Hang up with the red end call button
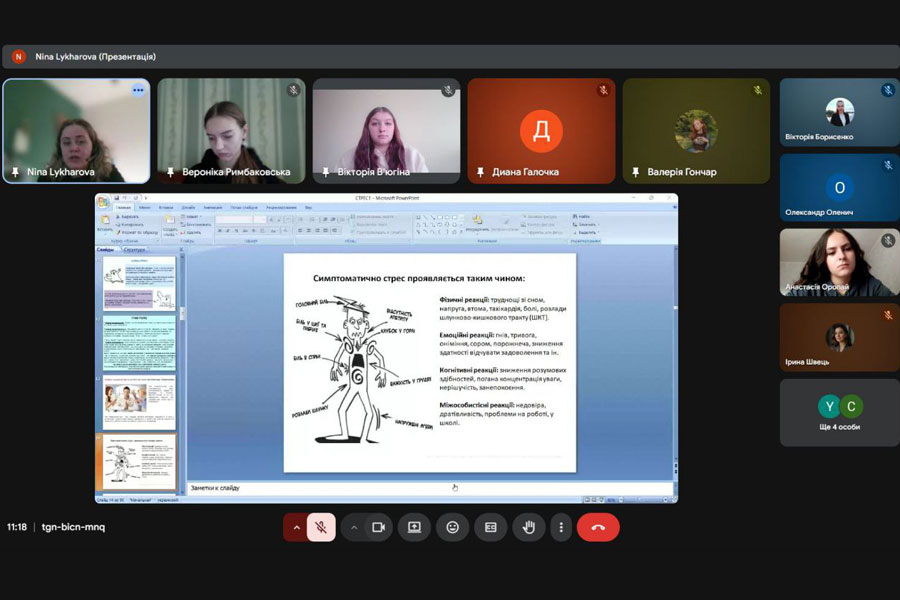The width and height of the screenshot is (900, 600). [598, 527]
